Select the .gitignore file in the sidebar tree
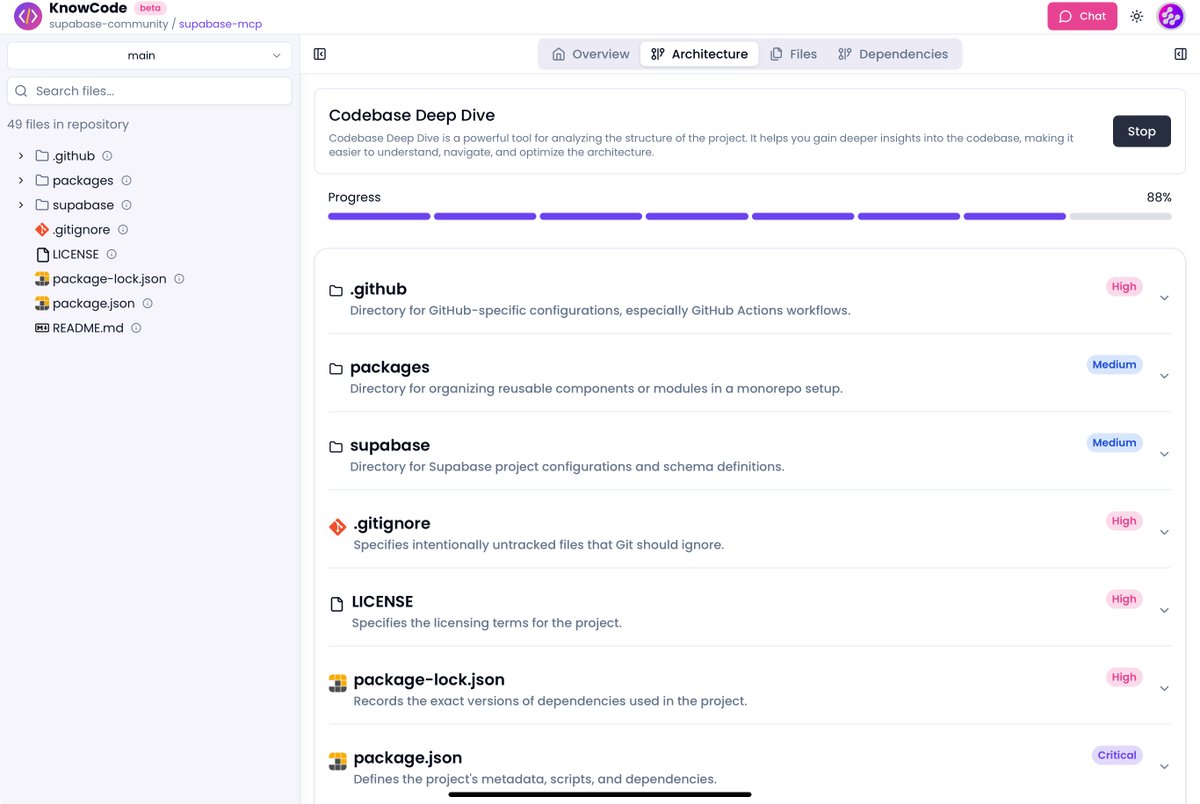The width and height of the screenshot is (1200, 804). coord(80,230)
